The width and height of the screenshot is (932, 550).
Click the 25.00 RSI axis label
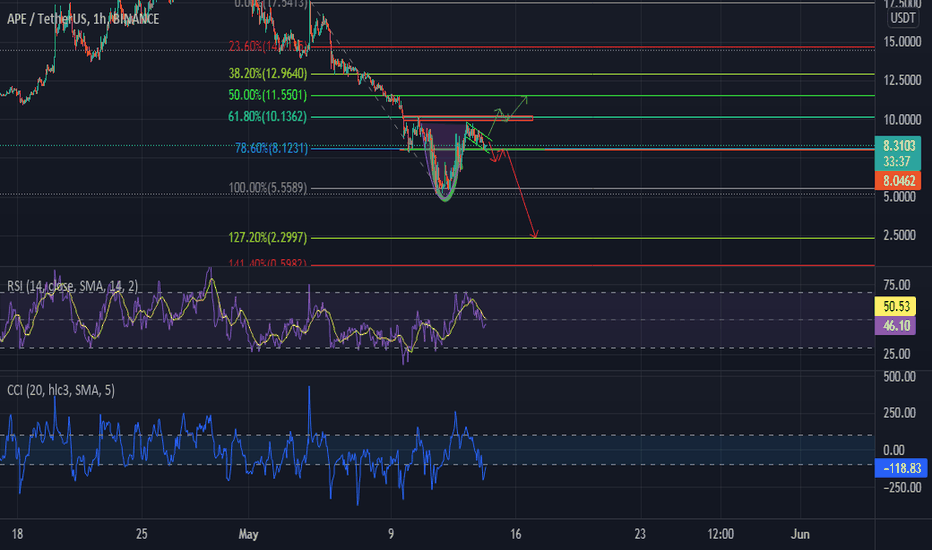(x=896, y=354)
